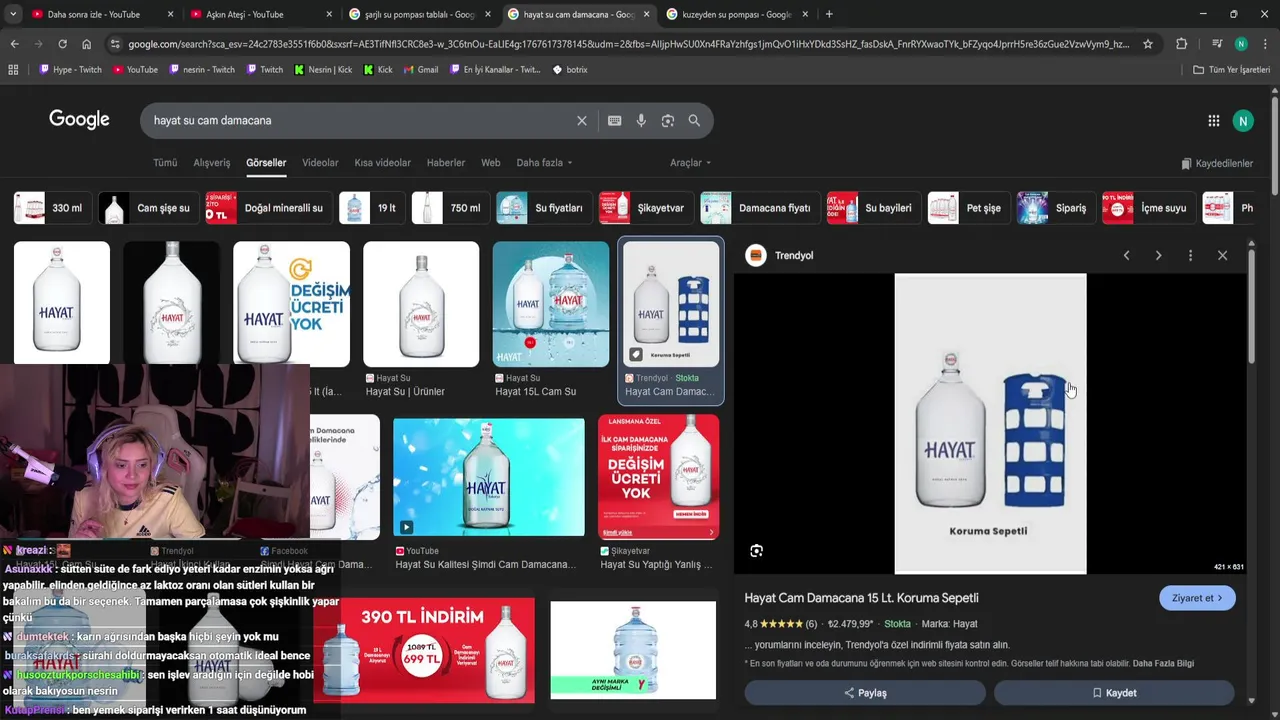
Task: Click the Google logo
Action: 79,120
